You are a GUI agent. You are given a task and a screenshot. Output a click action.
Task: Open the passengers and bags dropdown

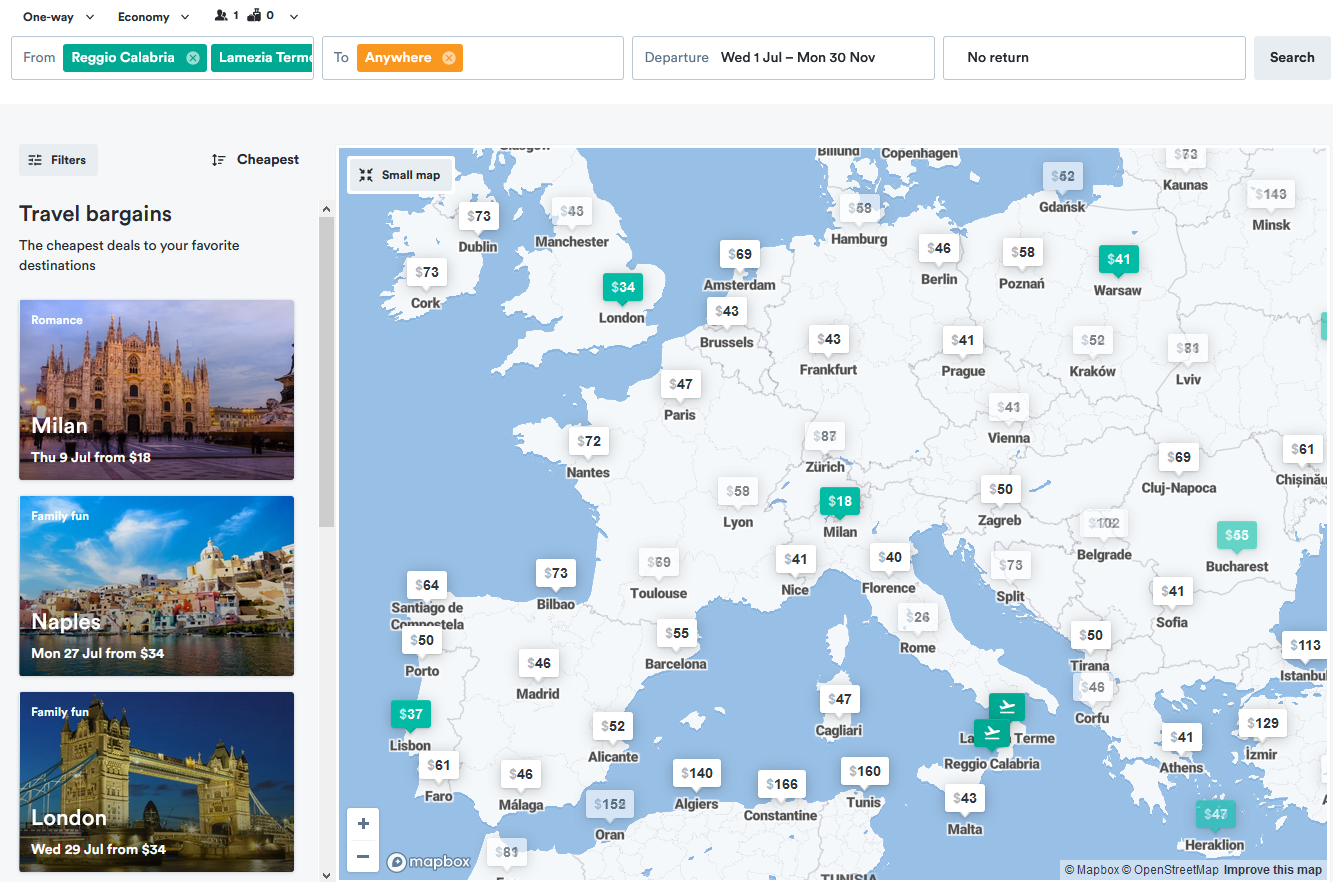[x=256, y=16]
